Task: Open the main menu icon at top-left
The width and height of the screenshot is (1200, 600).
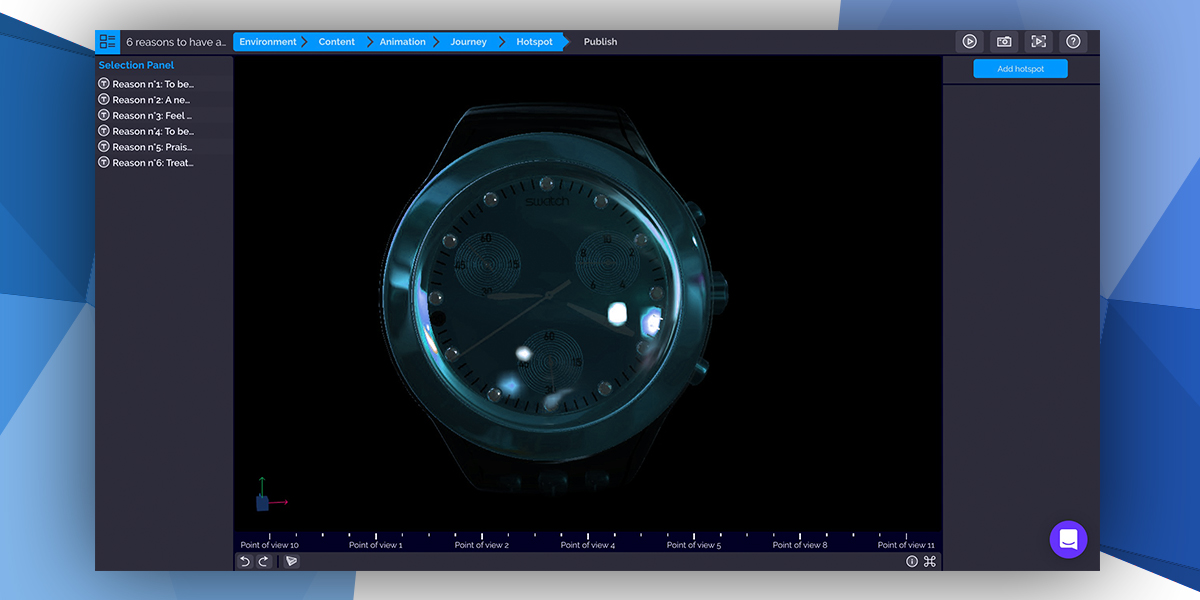Action: pos(107,42)
